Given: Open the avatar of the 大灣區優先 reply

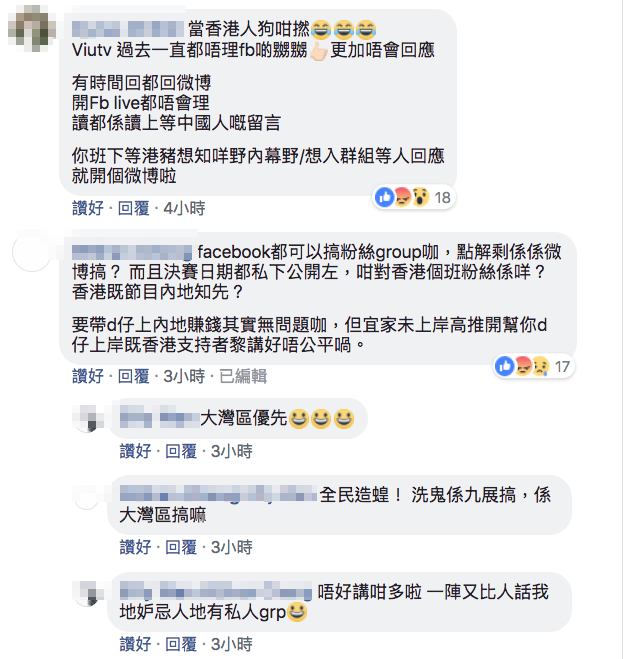Looking at the screenshot, I should pos(88,419).
